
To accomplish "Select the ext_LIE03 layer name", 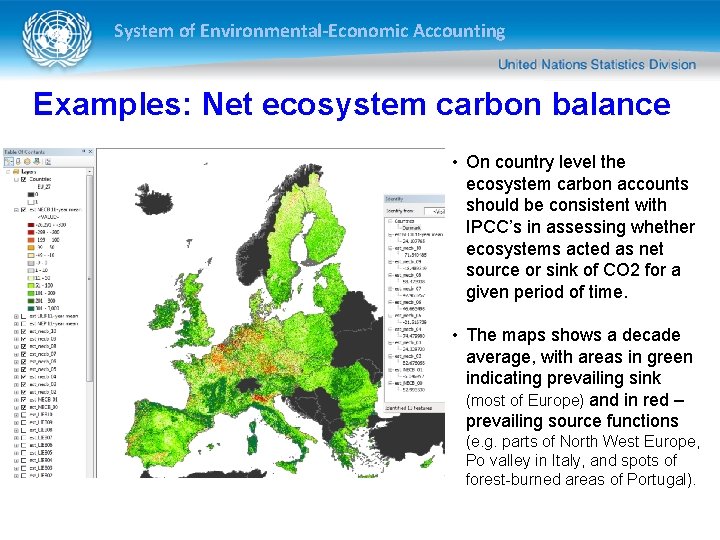I will [41, 468].
